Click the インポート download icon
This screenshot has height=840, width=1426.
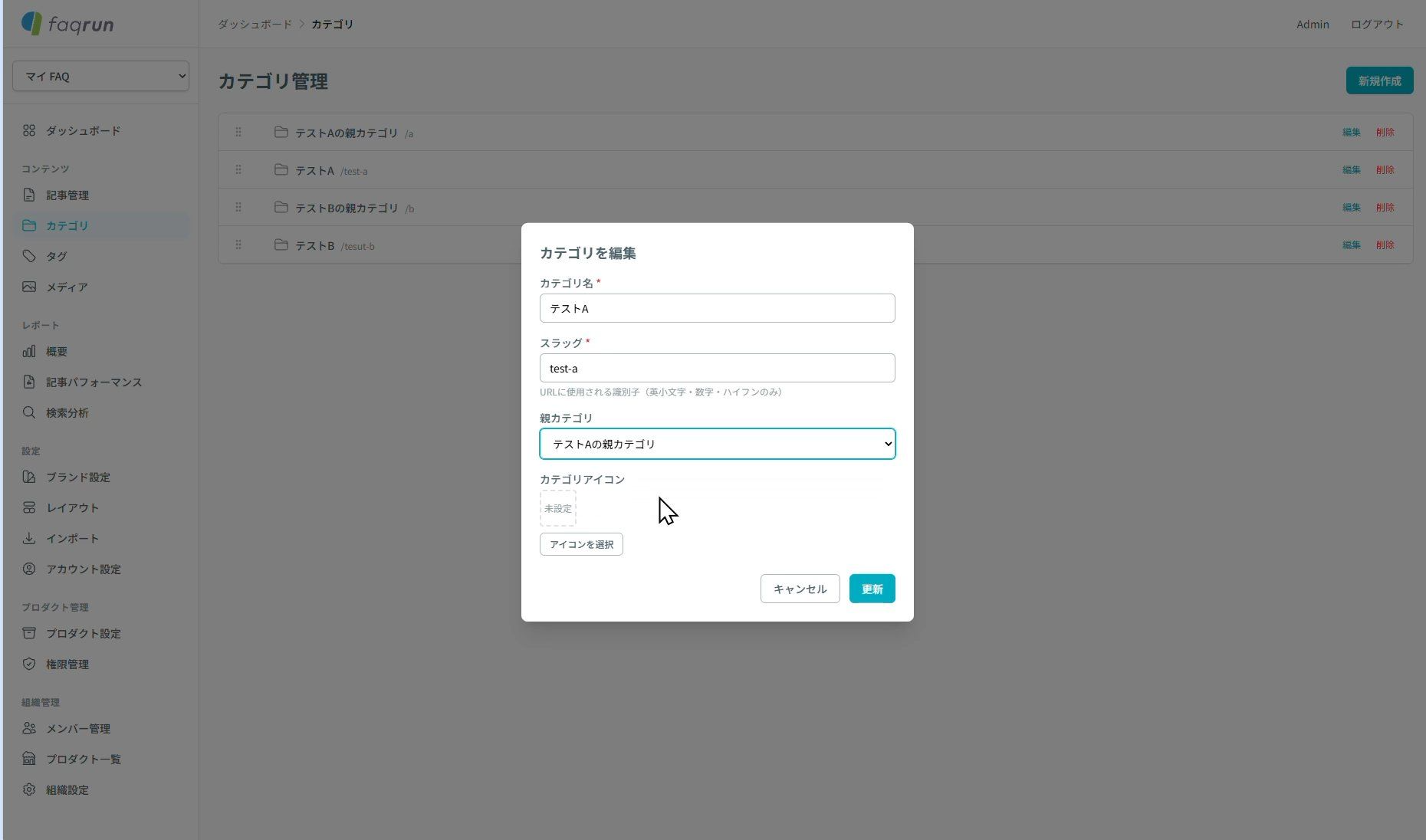point(29,538)
